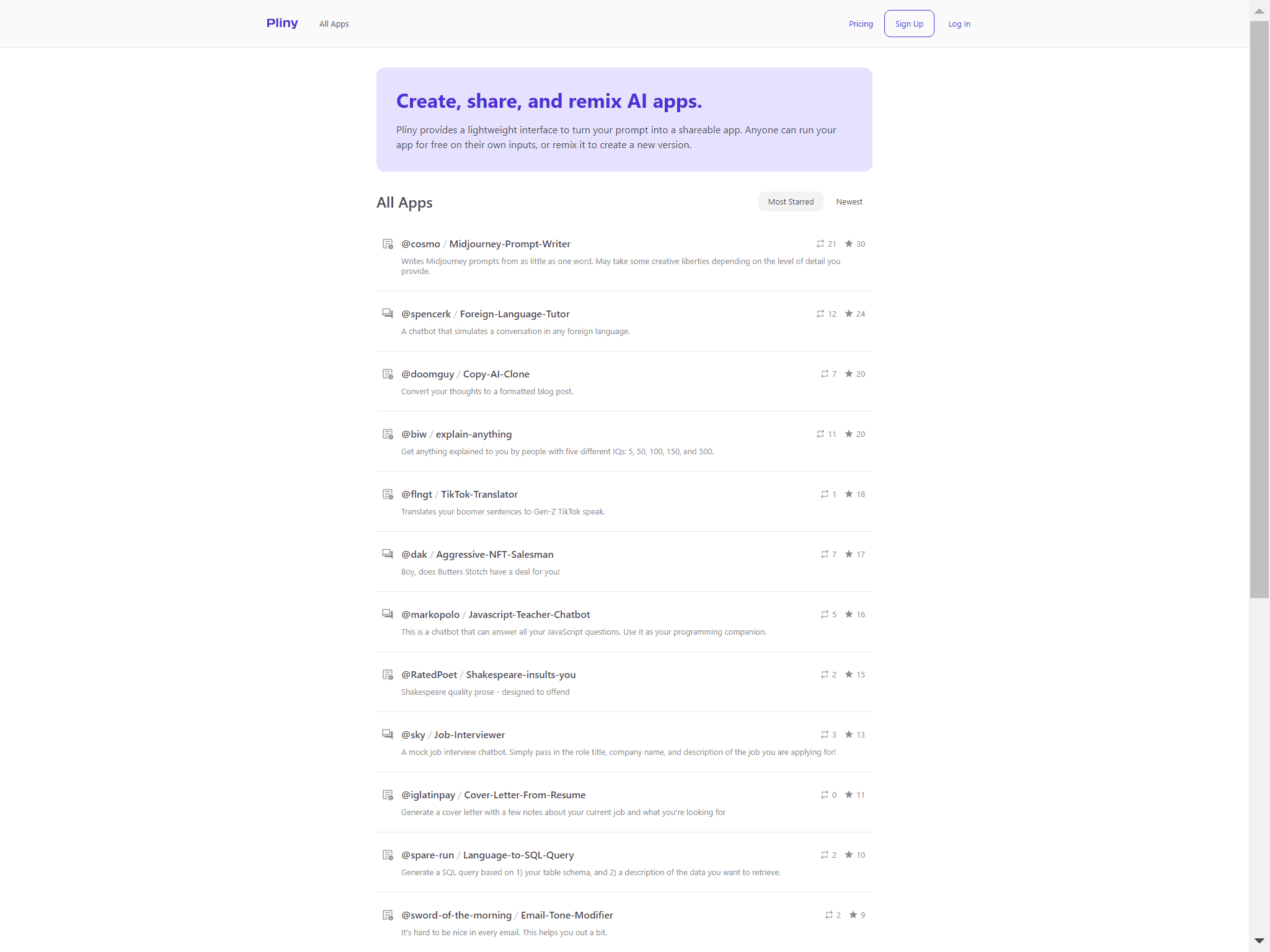Open the Pricing page
This screenshot has height=952, width=1270.
click(861, 24)
